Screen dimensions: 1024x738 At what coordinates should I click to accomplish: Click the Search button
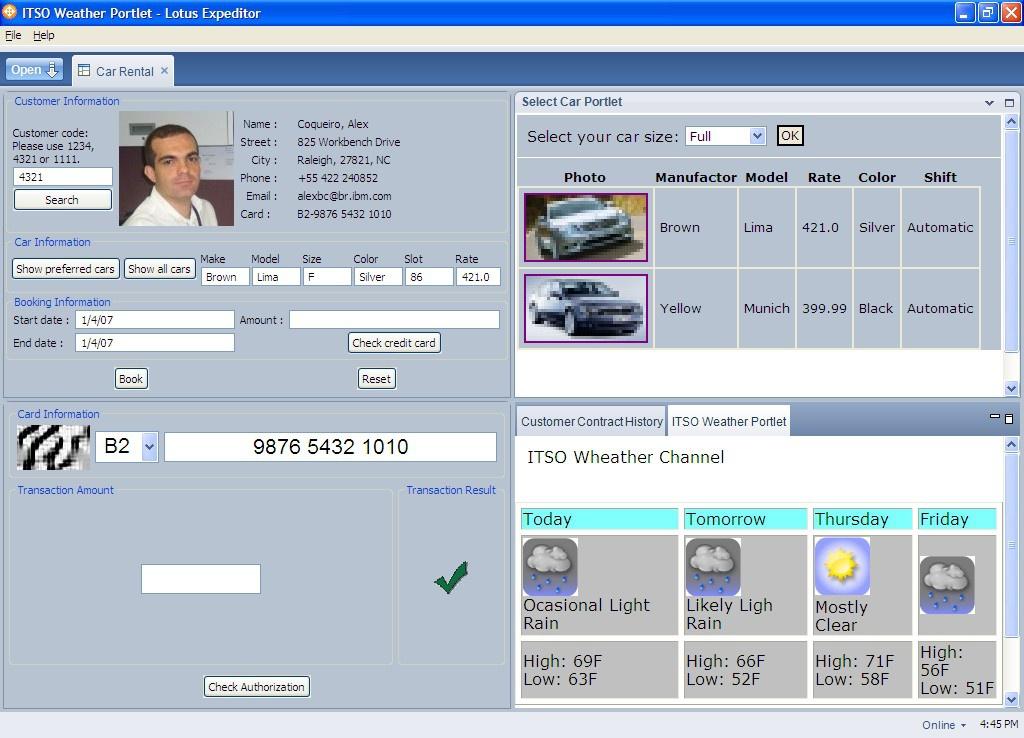(63, 200)
